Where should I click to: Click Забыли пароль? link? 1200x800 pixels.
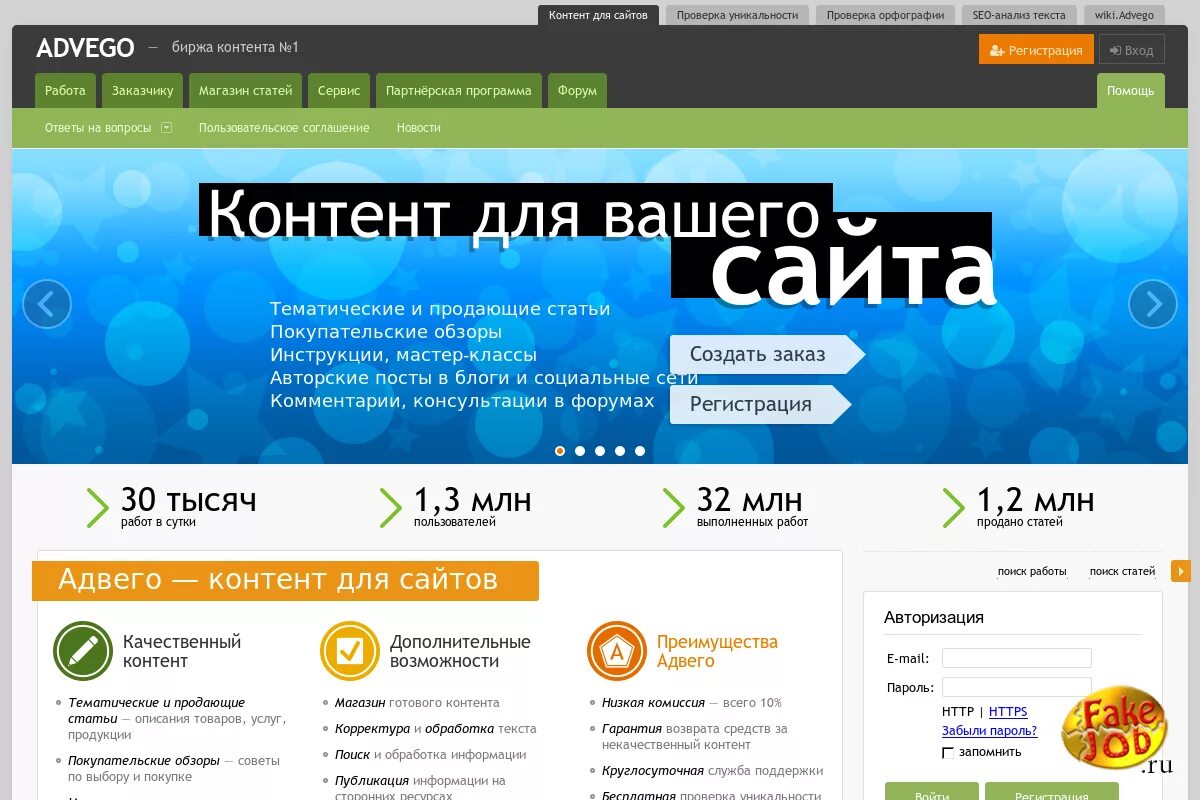pos(990,731)
